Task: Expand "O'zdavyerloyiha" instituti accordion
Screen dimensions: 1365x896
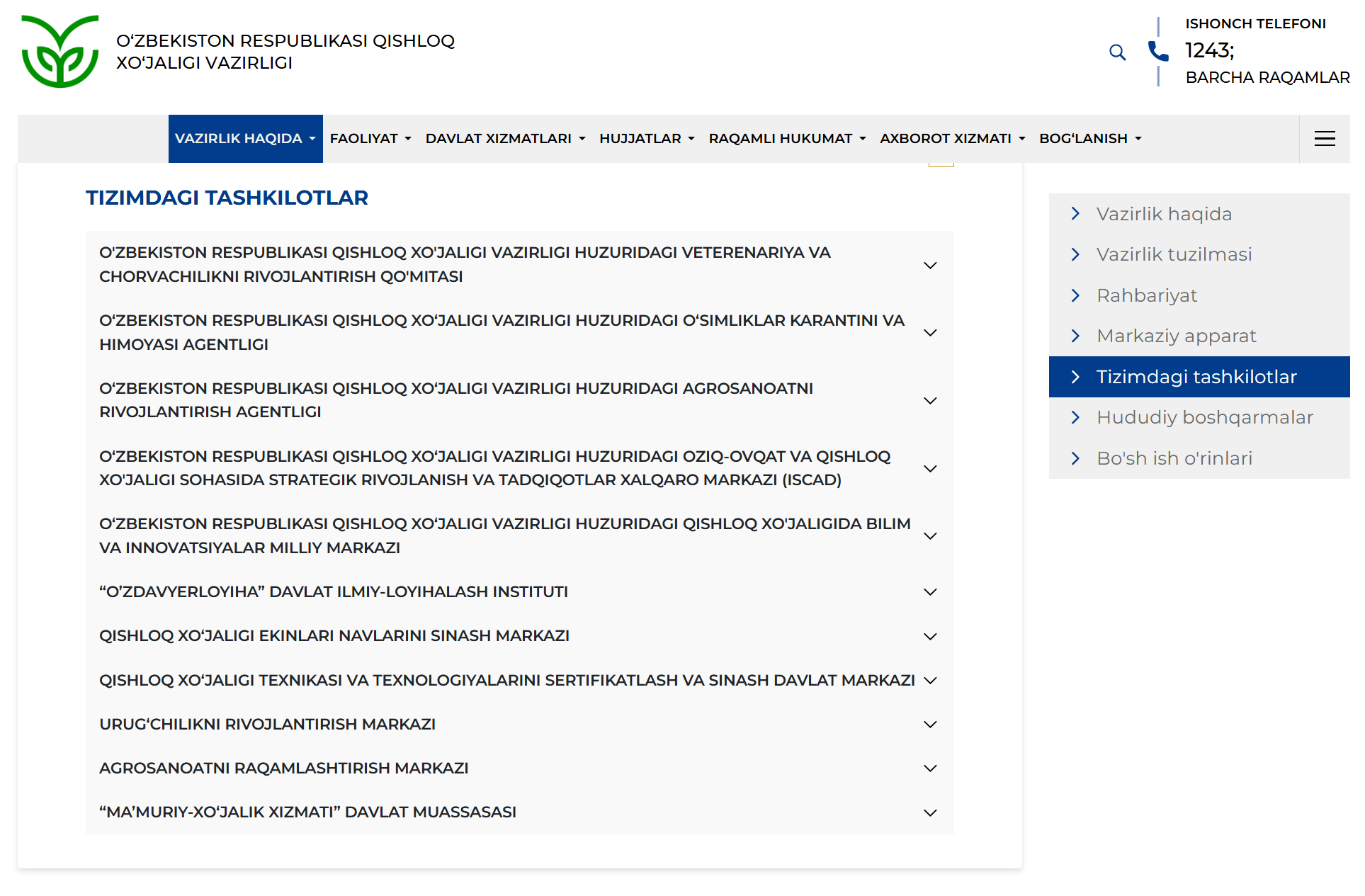Action: 930,592
